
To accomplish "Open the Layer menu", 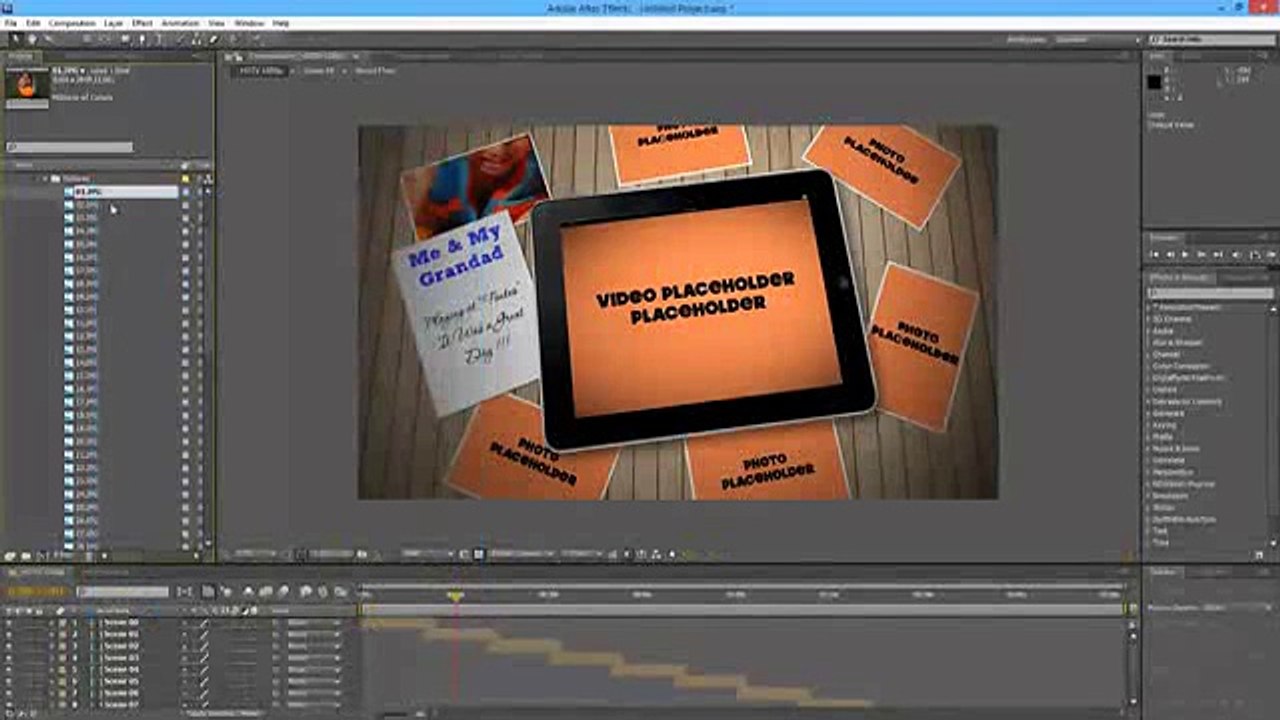I will (x=114, y=23).
